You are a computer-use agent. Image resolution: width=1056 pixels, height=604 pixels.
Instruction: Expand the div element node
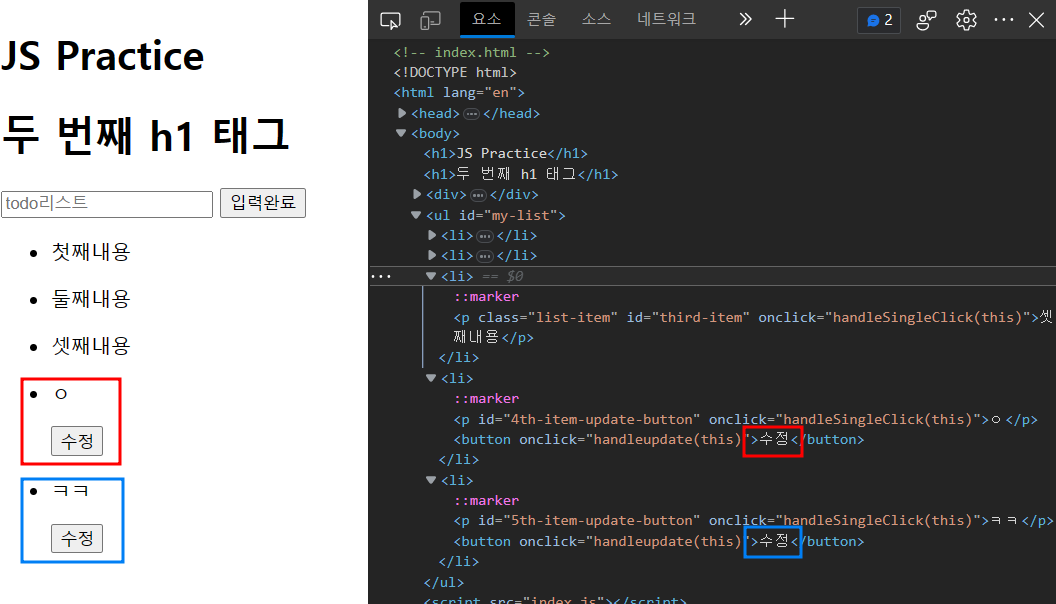[x=417, y=195]
